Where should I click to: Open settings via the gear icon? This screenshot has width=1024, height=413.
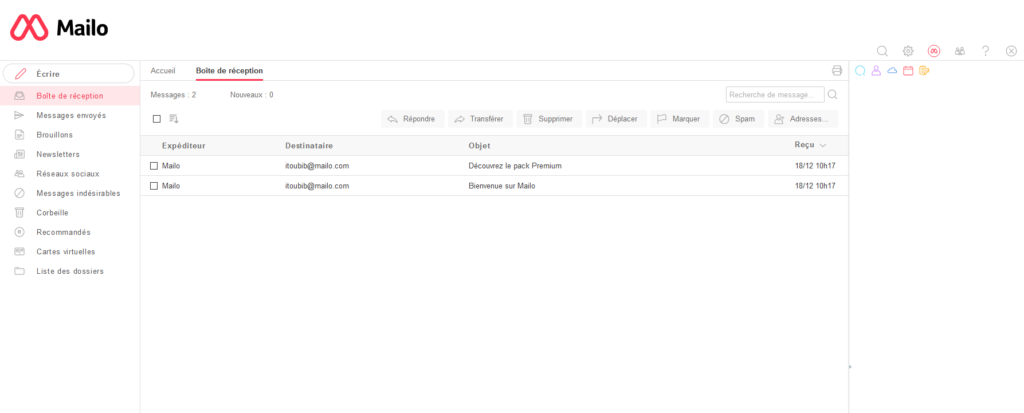tap(908, 51)
